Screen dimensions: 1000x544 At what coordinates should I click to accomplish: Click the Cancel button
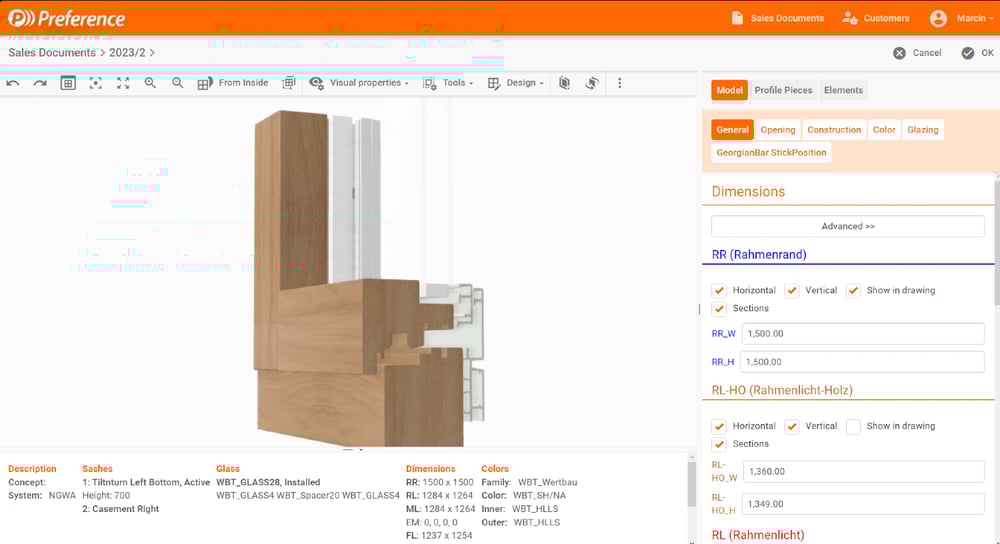pyautogui.click(x=917, y=53)
